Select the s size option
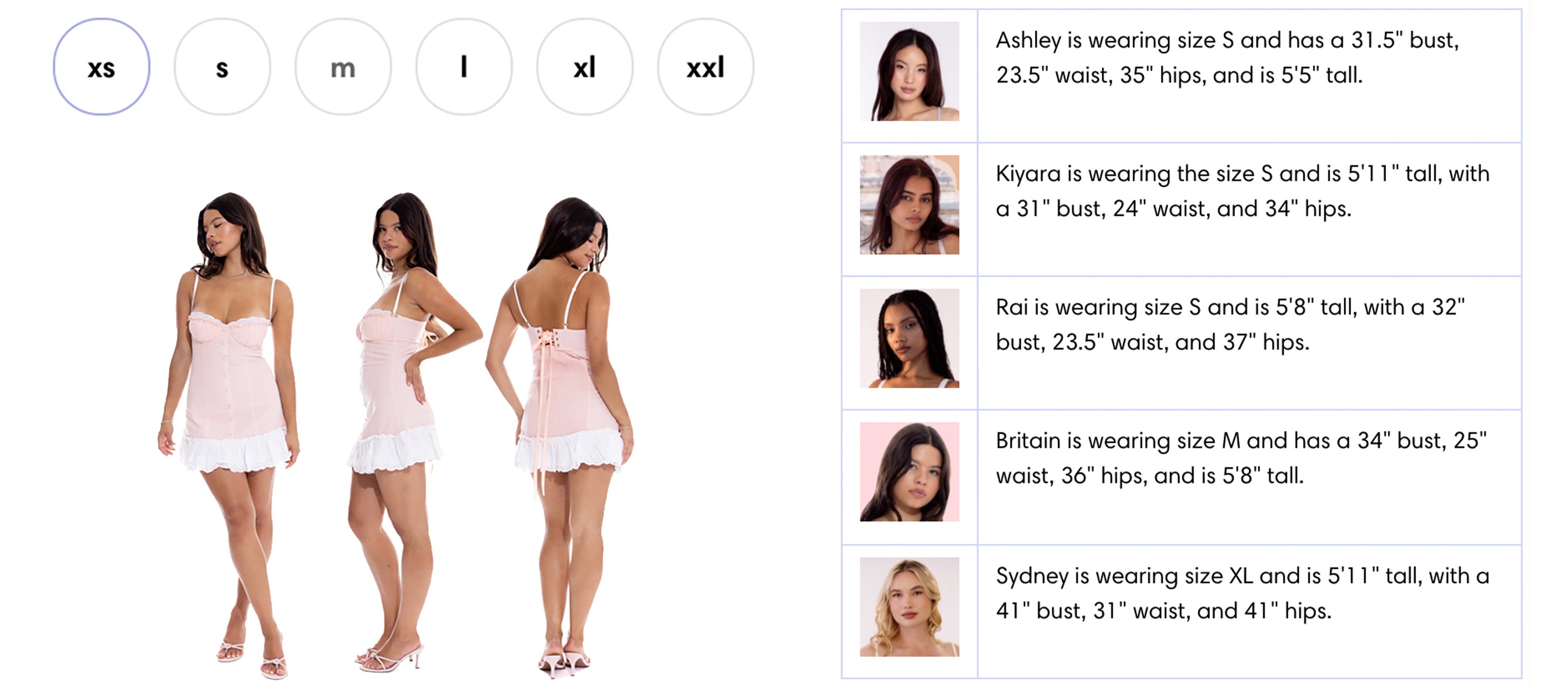1568x689 pixels. 222,67
